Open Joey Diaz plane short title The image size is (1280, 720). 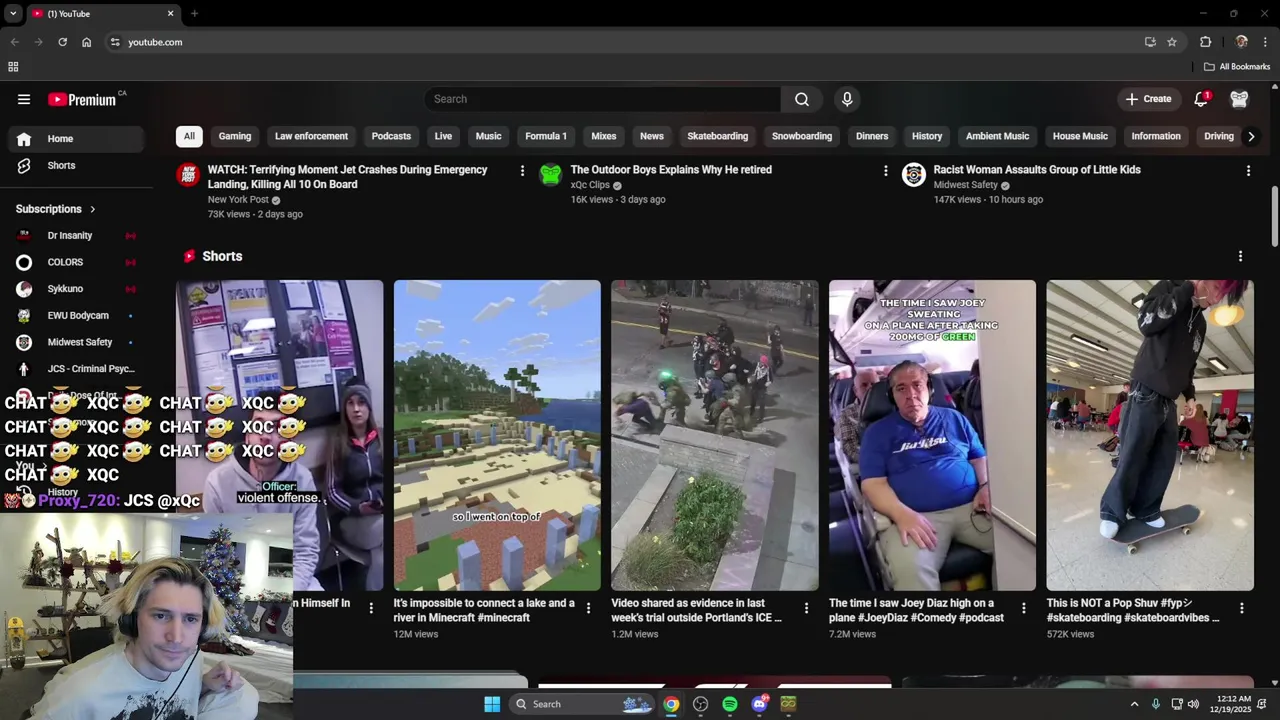916,610
